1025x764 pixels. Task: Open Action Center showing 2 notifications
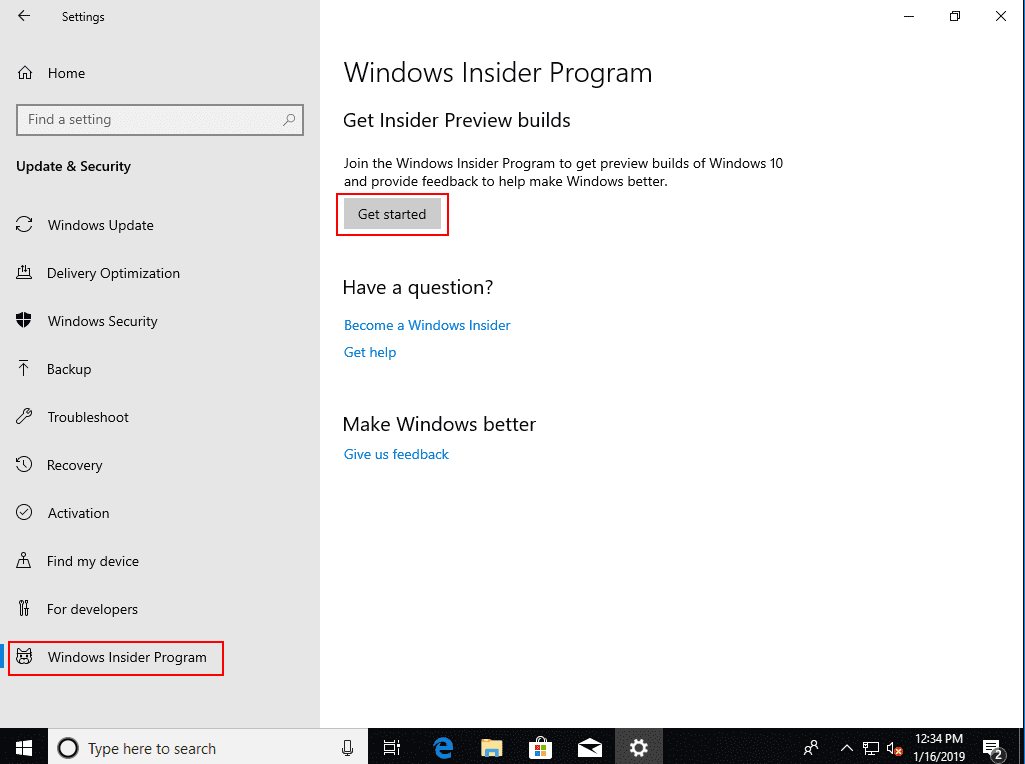(x=993, y=747)
